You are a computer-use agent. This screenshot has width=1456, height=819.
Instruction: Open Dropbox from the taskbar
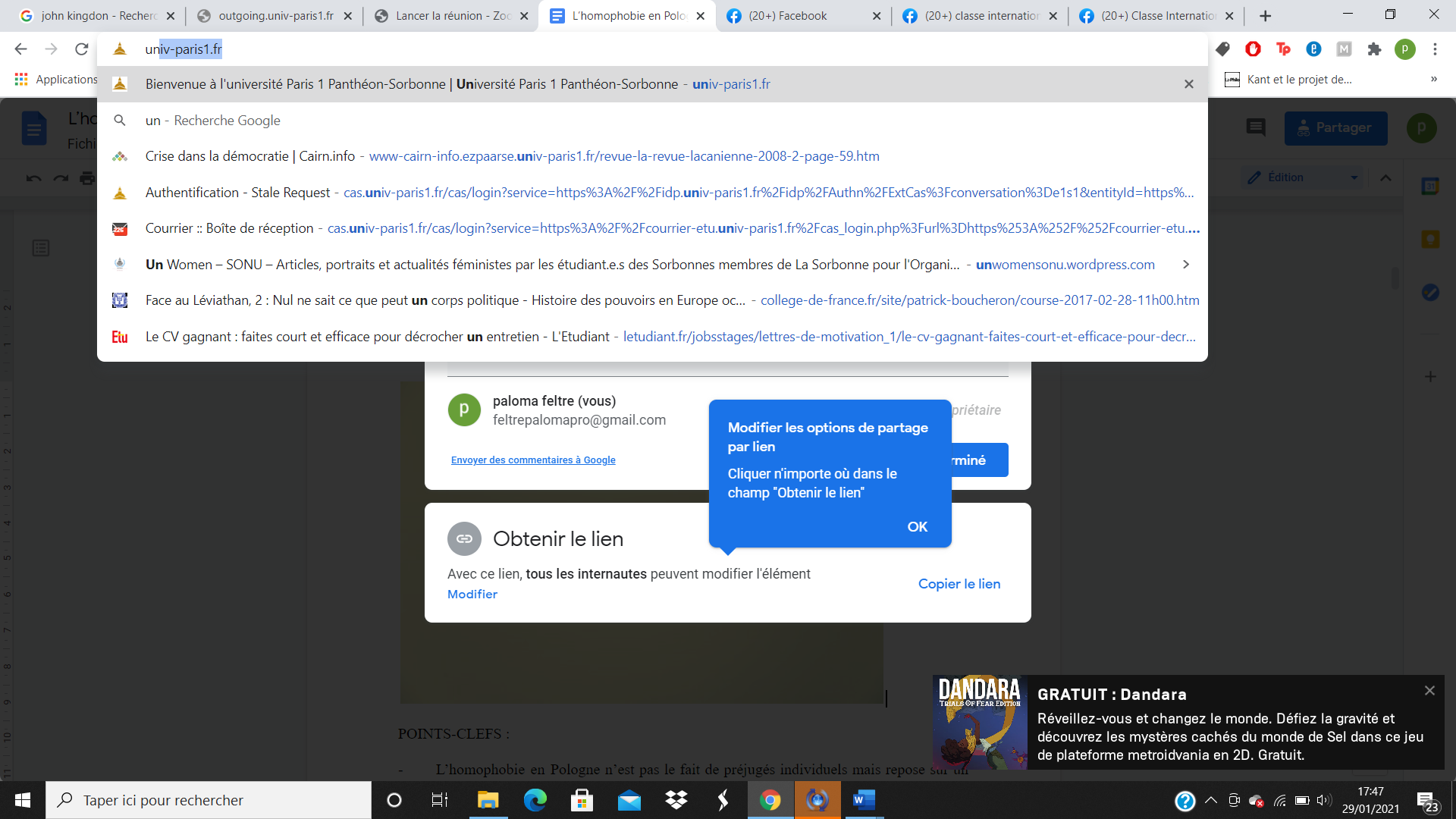(676, 800)
